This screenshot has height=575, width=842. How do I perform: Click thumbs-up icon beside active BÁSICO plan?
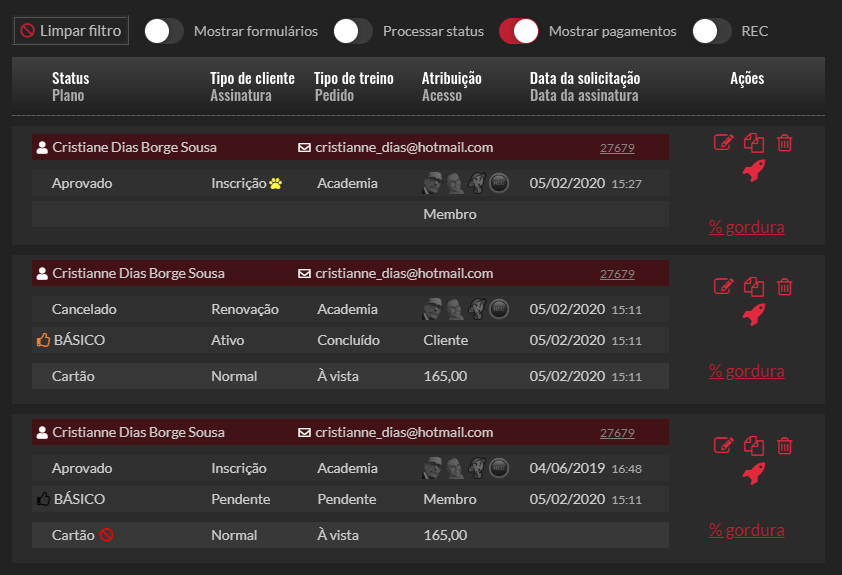click(x=43, y=340)
